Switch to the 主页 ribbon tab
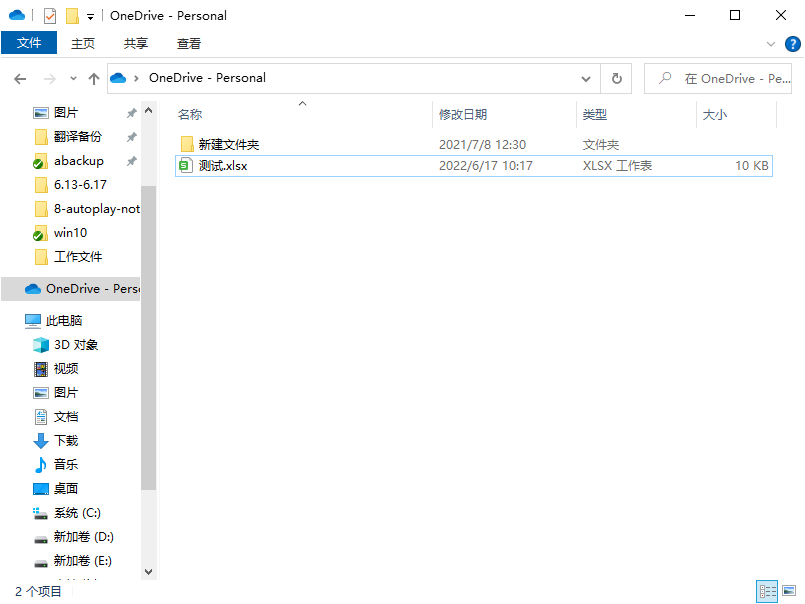 point(83,44)
